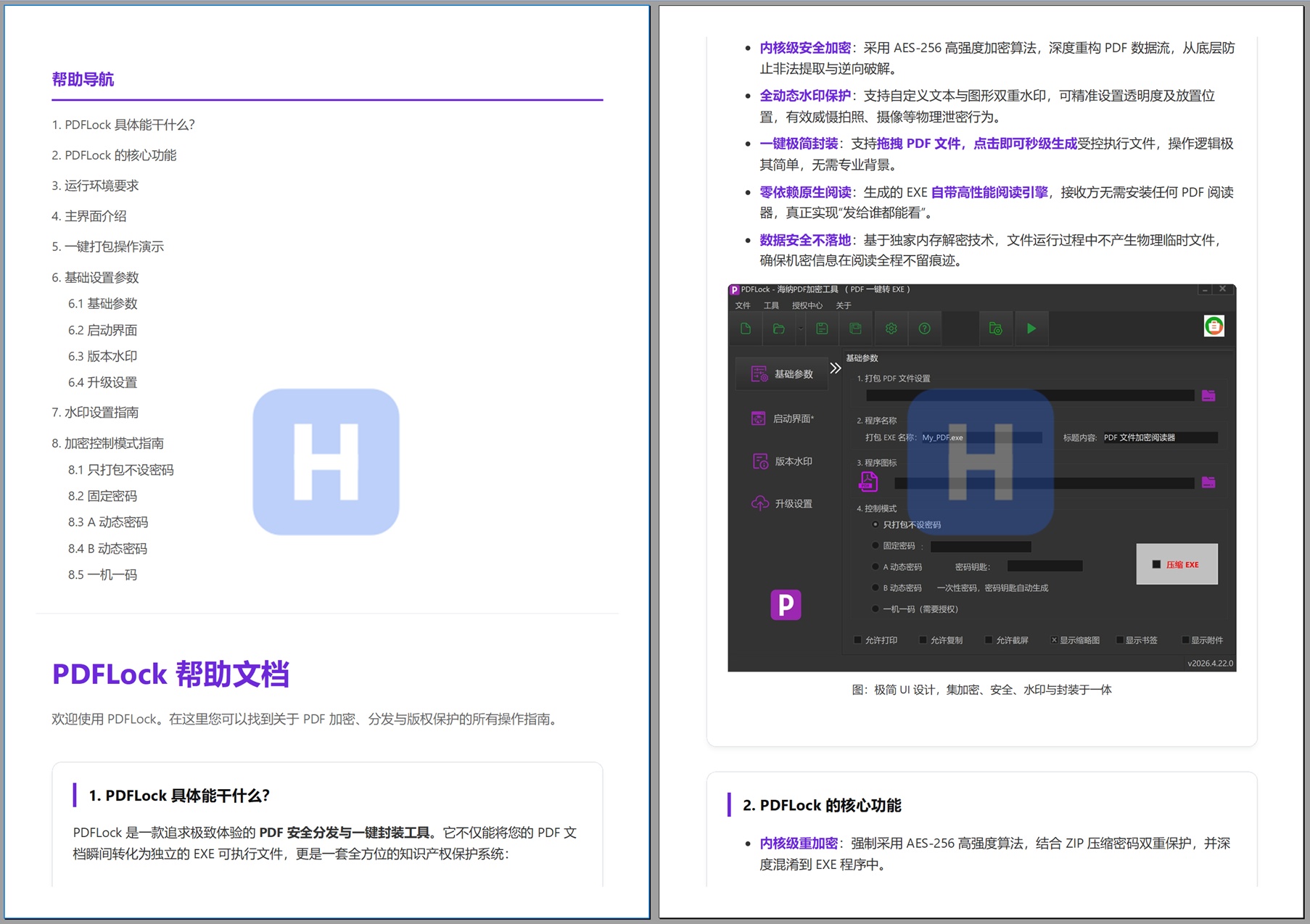Select the 只打包不设密码 radio button
Screen dimensions: 1310x924
click(x=876, y=524)
